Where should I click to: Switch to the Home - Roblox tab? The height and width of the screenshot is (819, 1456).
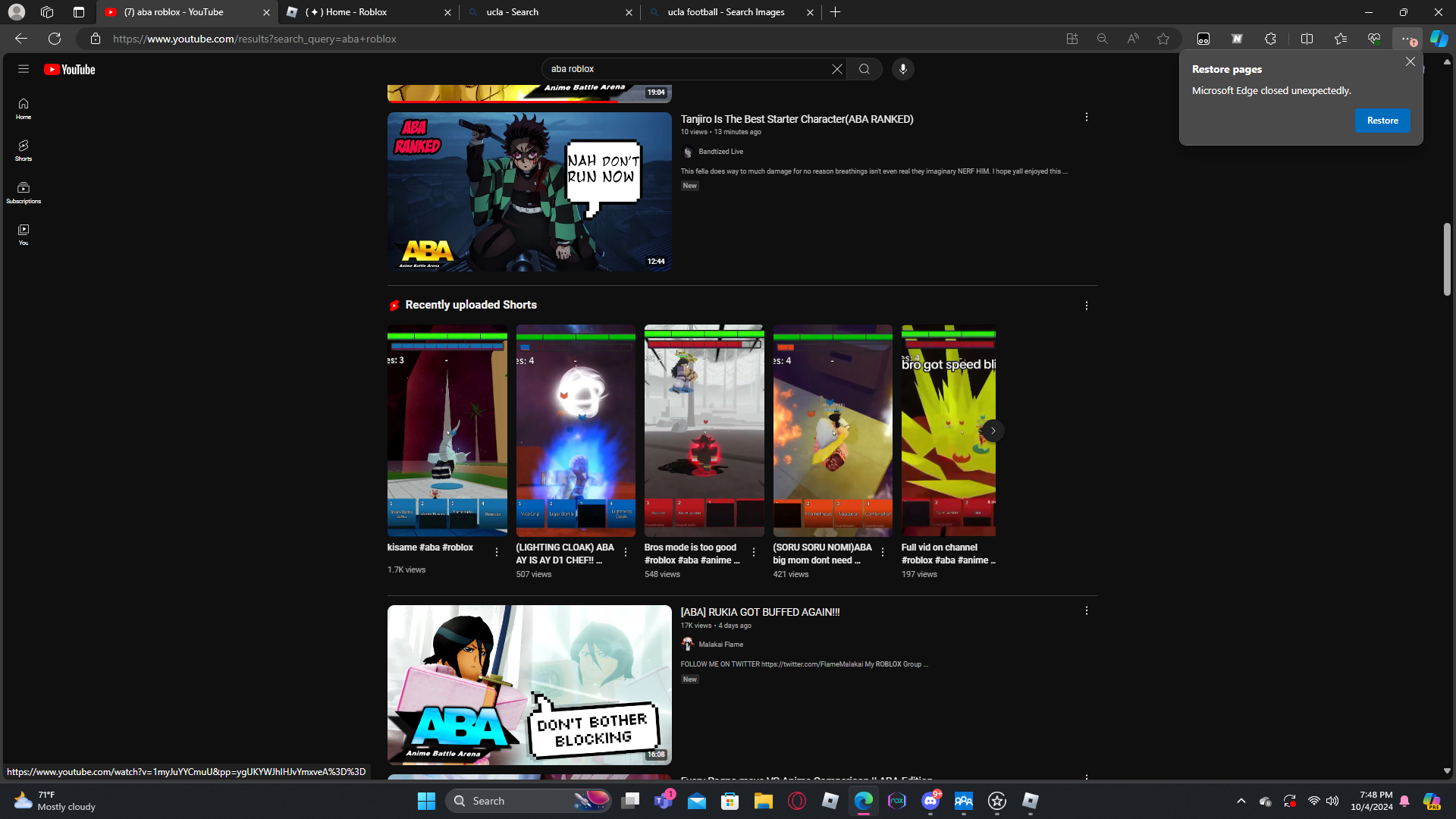(x=368, y=12)
